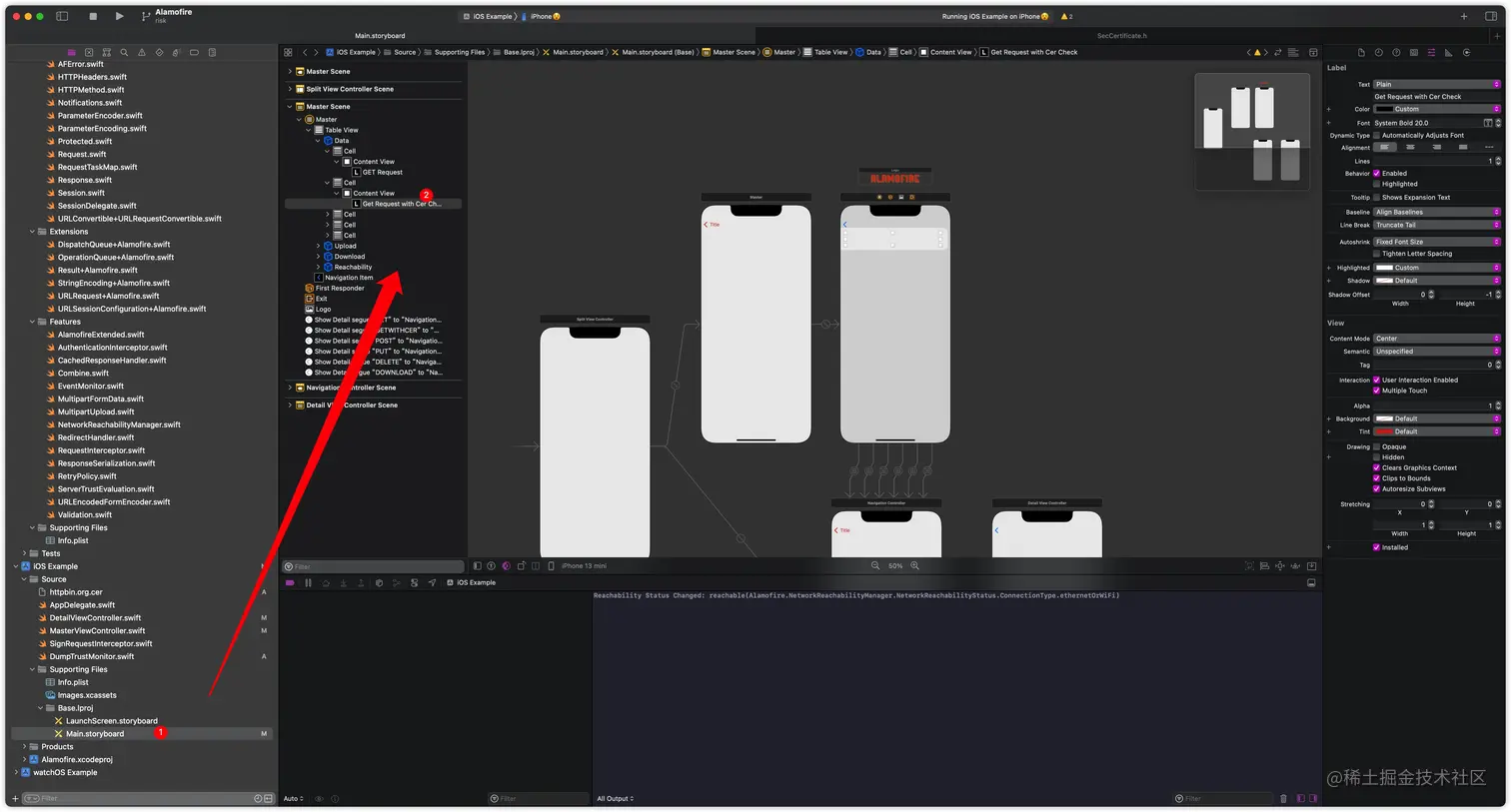
Task: Enable Shows Expansion Text checkbox
Action: [1376, 197]
